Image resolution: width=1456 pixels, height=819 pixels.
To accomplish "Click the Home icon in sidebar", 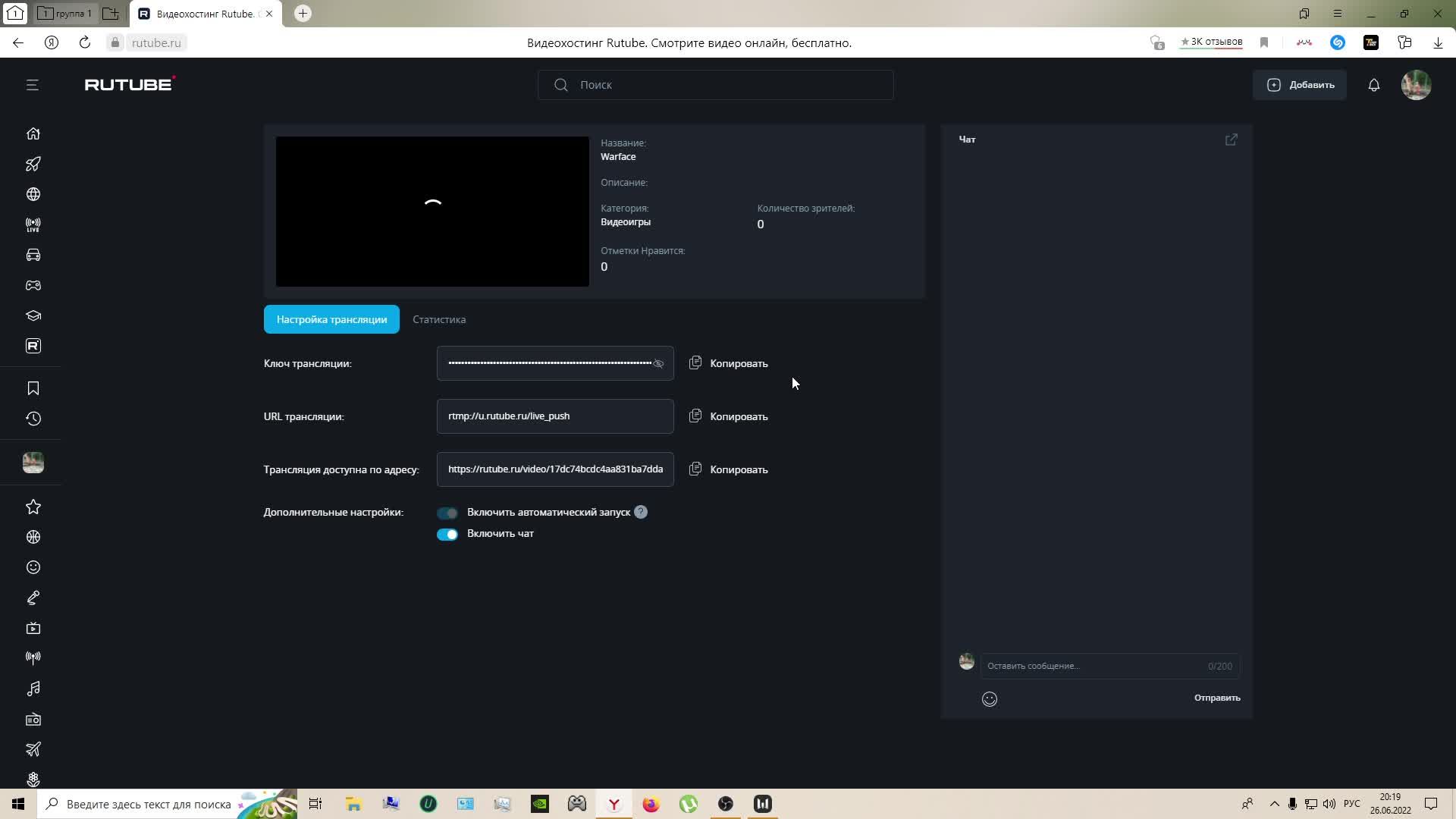I will tap(33, 133).
